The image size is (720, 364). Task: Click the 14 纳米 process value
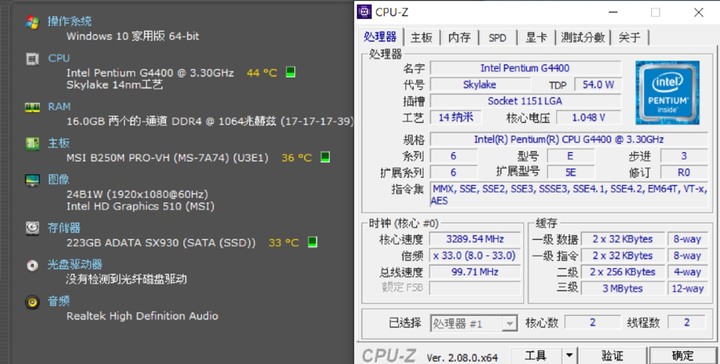coord(456,117)
